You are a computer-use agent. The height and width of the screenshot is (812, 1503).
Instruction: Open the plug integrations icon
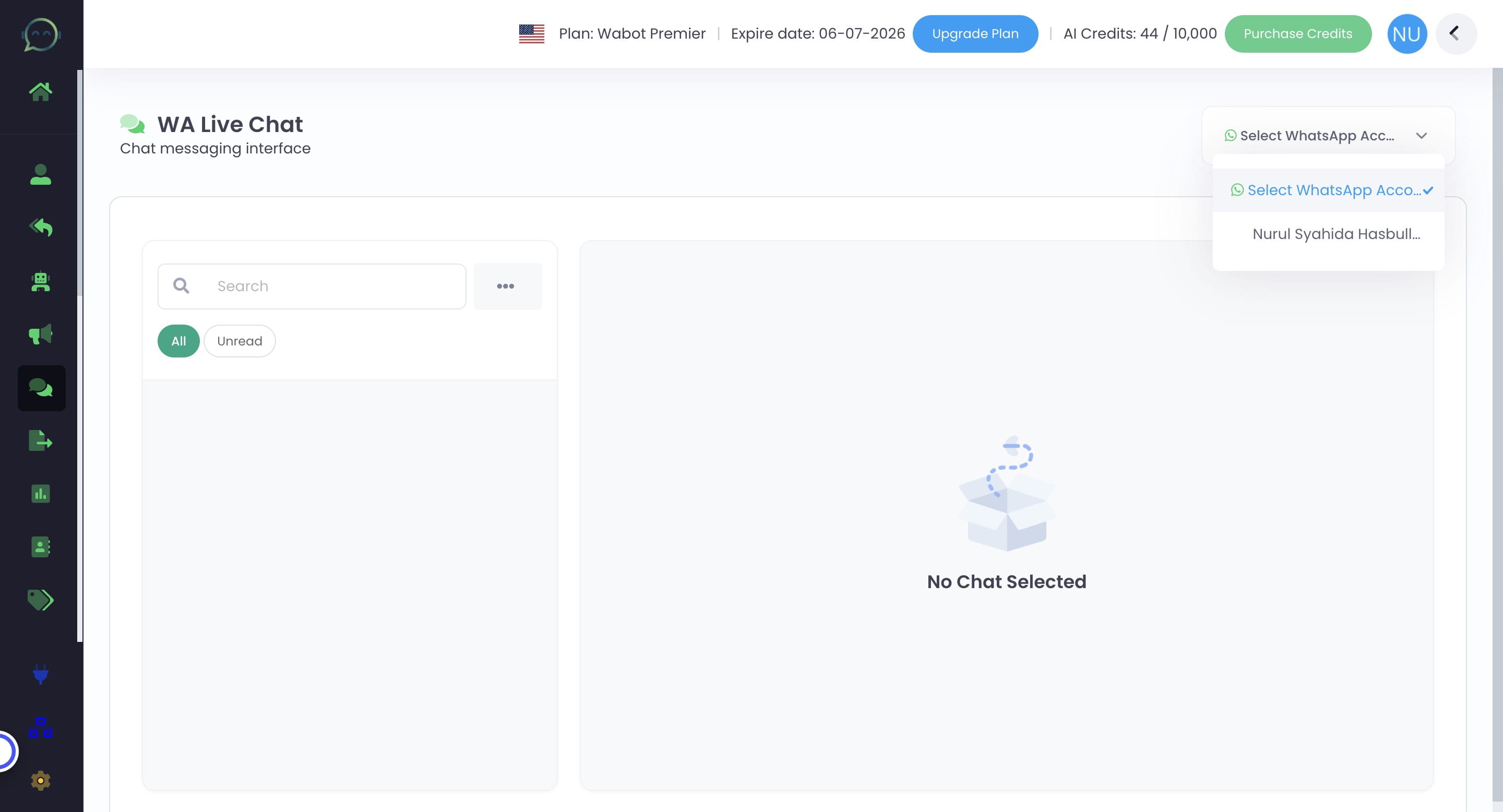pyautogui.click(x=40, y=674)
